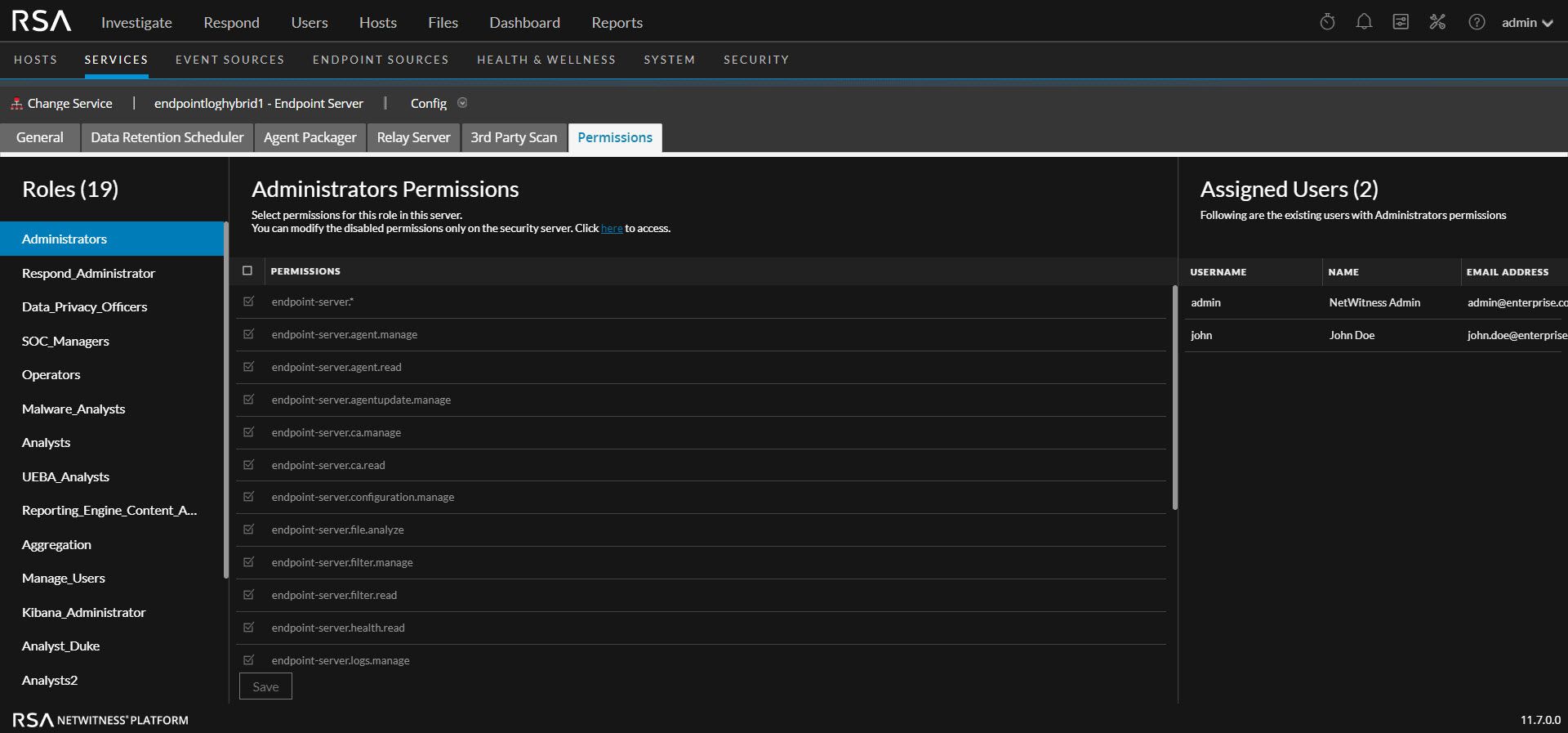
Task: Toggle the endpoint-server.agent.manage checkbox
Action: click(249, 334)
